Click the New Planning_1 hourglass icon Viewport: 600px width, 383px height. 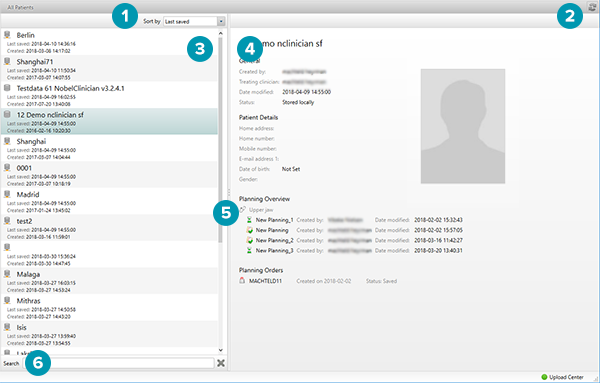pyautogui.click(x=249, y=220)
